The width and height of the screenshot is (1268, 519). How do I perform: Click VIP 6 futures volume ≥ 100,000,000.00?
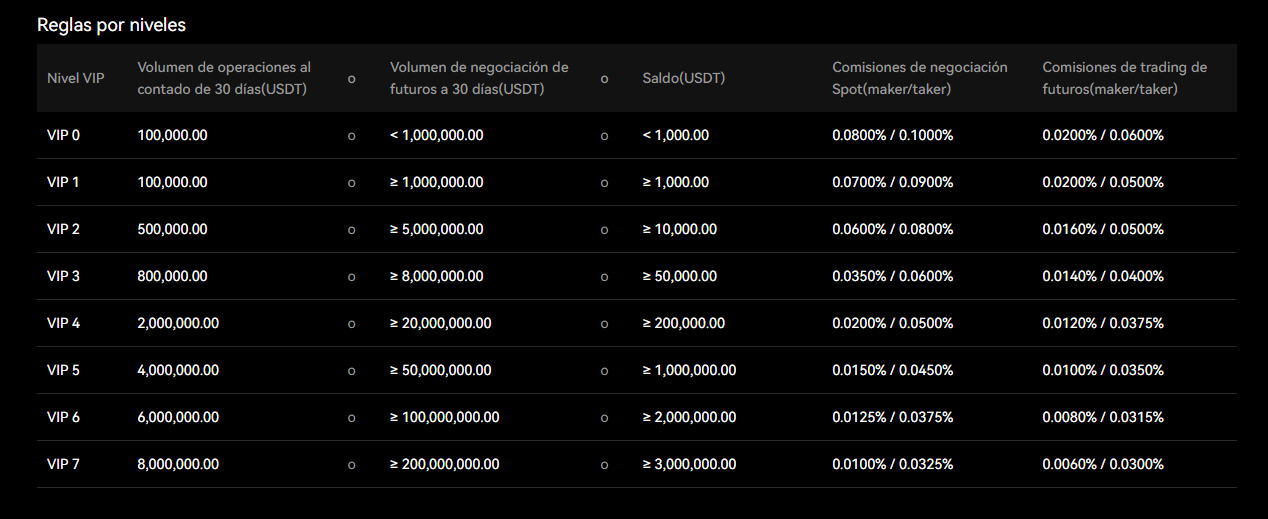click(x=445, y=417)
